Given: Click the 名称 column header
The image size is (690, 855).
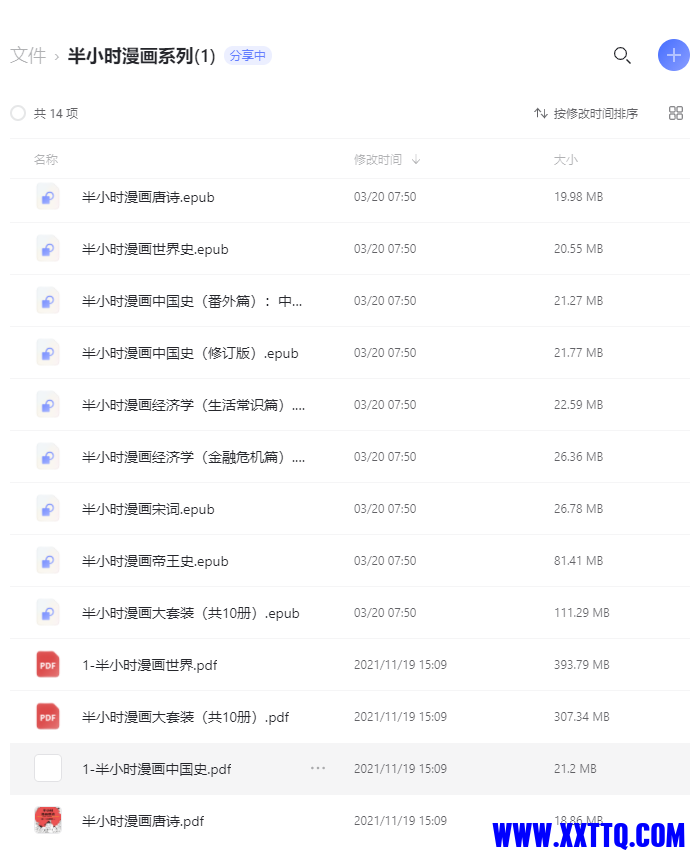Looking at the screenshot, I should coord(46,159).
